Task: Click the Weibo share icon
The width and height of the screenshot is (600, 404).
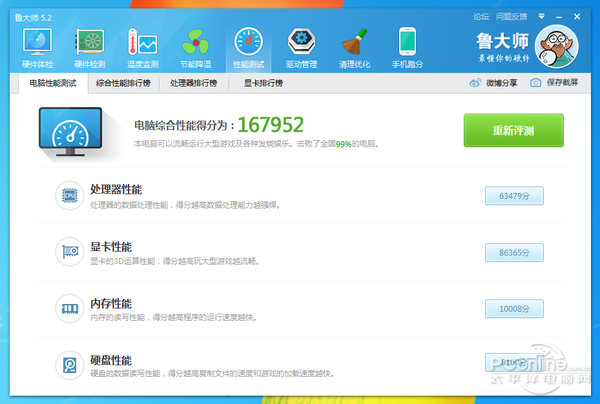Action: 475,83
